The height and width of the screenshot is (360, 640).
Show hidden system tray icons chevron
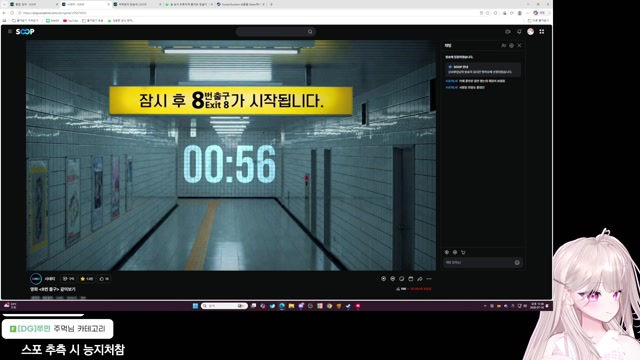(x=485, y=306)
